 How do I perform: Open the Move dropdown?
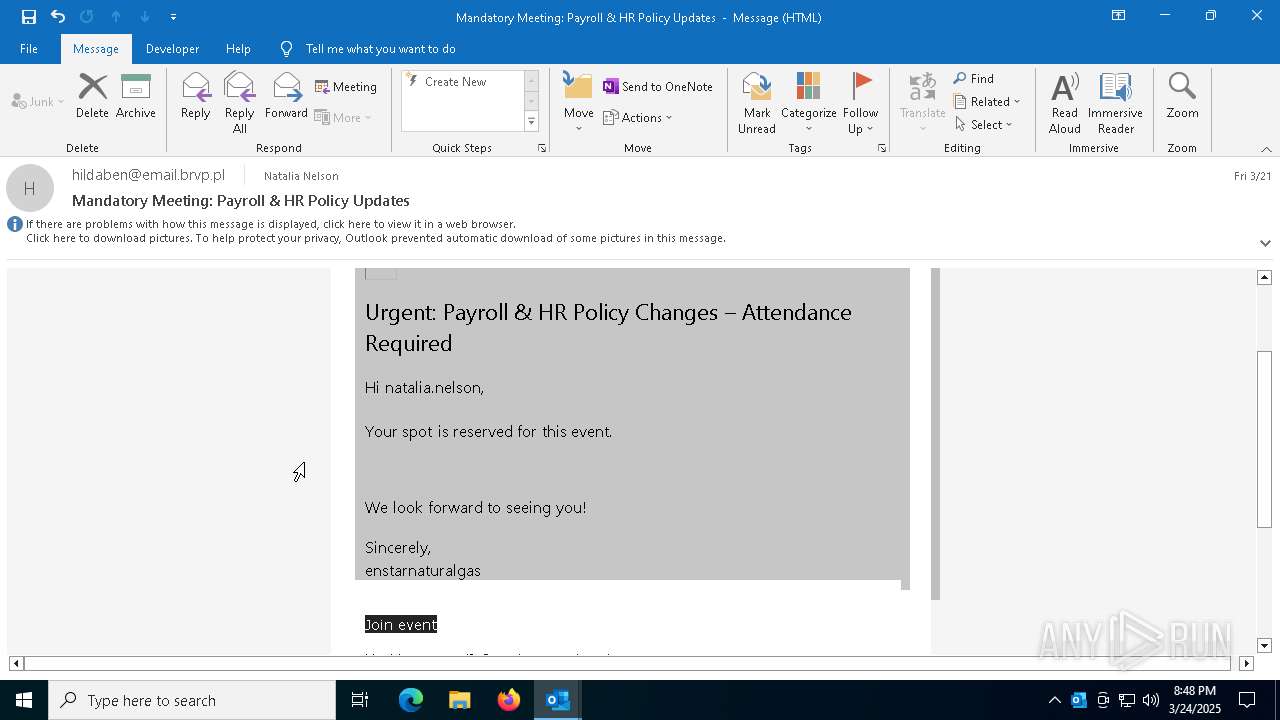(x=579, y=102)
